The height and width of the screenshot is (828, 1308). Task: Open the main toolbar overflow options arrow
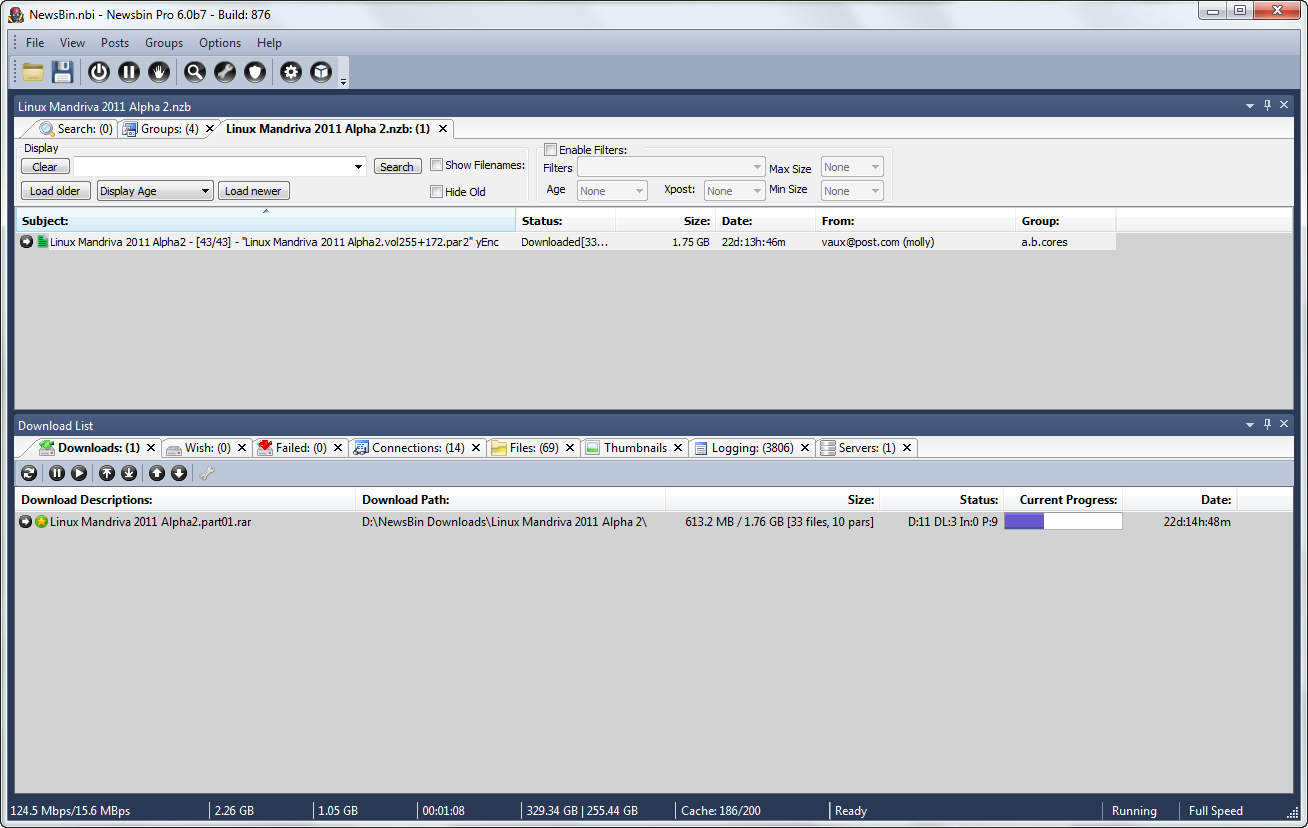coord(343,81)
